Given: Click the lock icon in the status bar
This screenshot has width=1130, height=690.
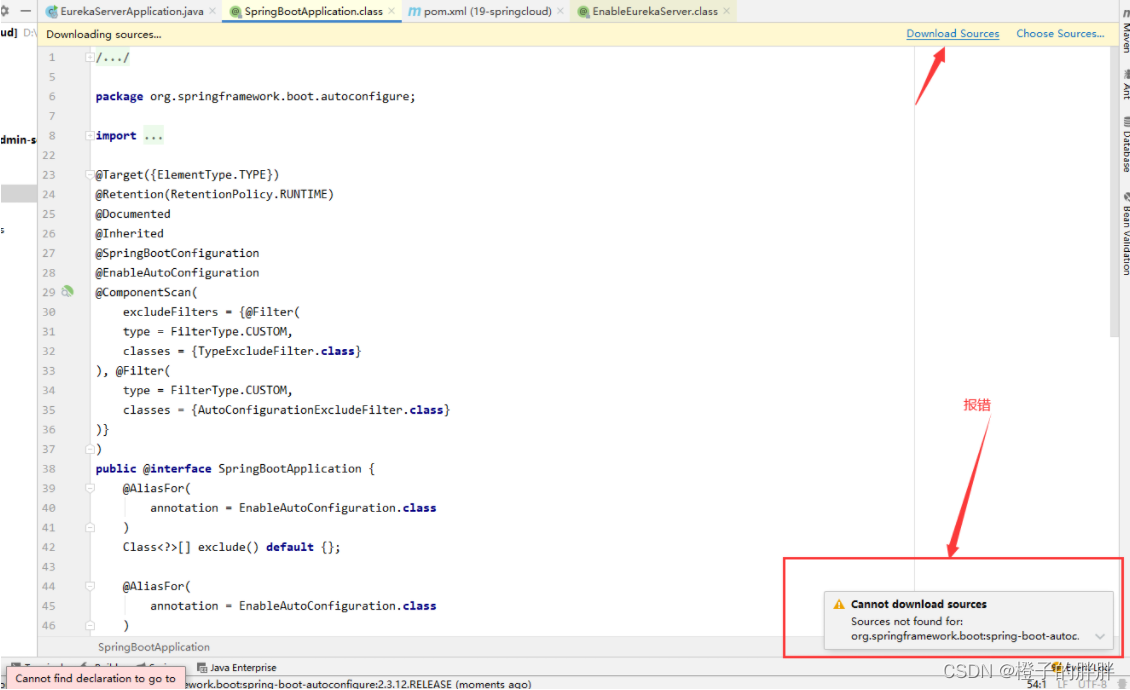Looking at the screenshot, I should tap(1121, 684).
